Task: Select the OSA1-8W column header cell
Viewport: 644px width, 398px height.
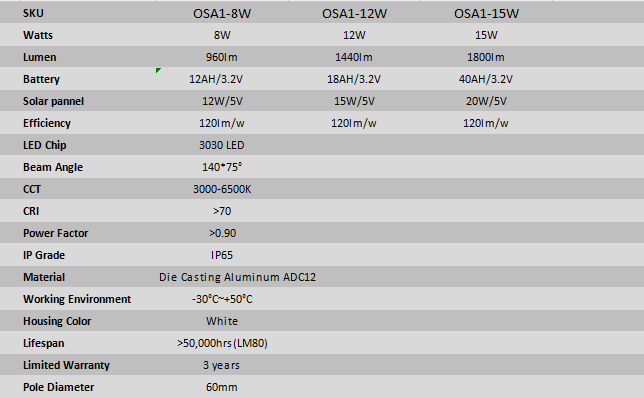Action: pyautogui.click(x=222, y=14)
